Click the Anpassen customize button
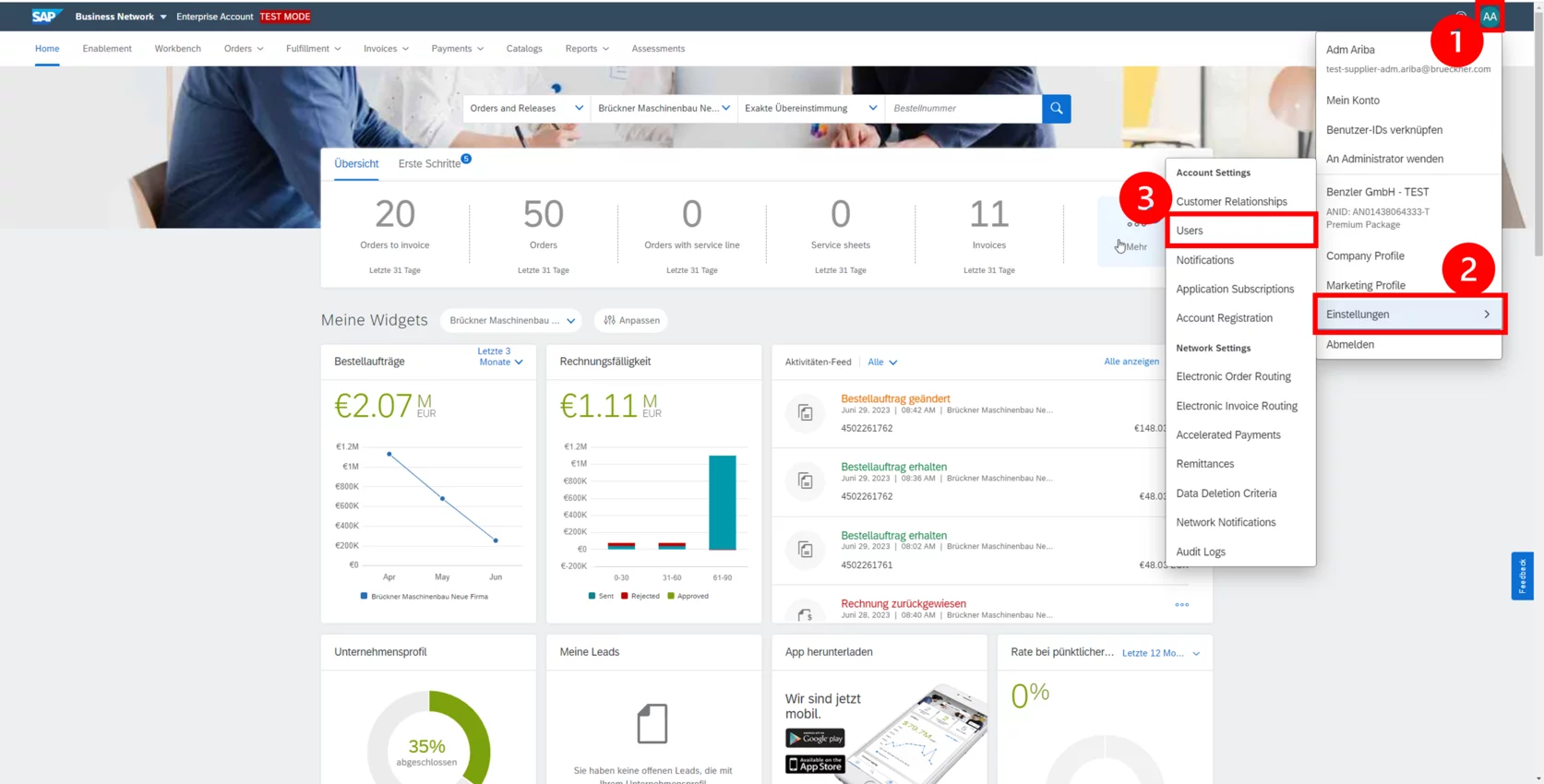 [632, 320]
